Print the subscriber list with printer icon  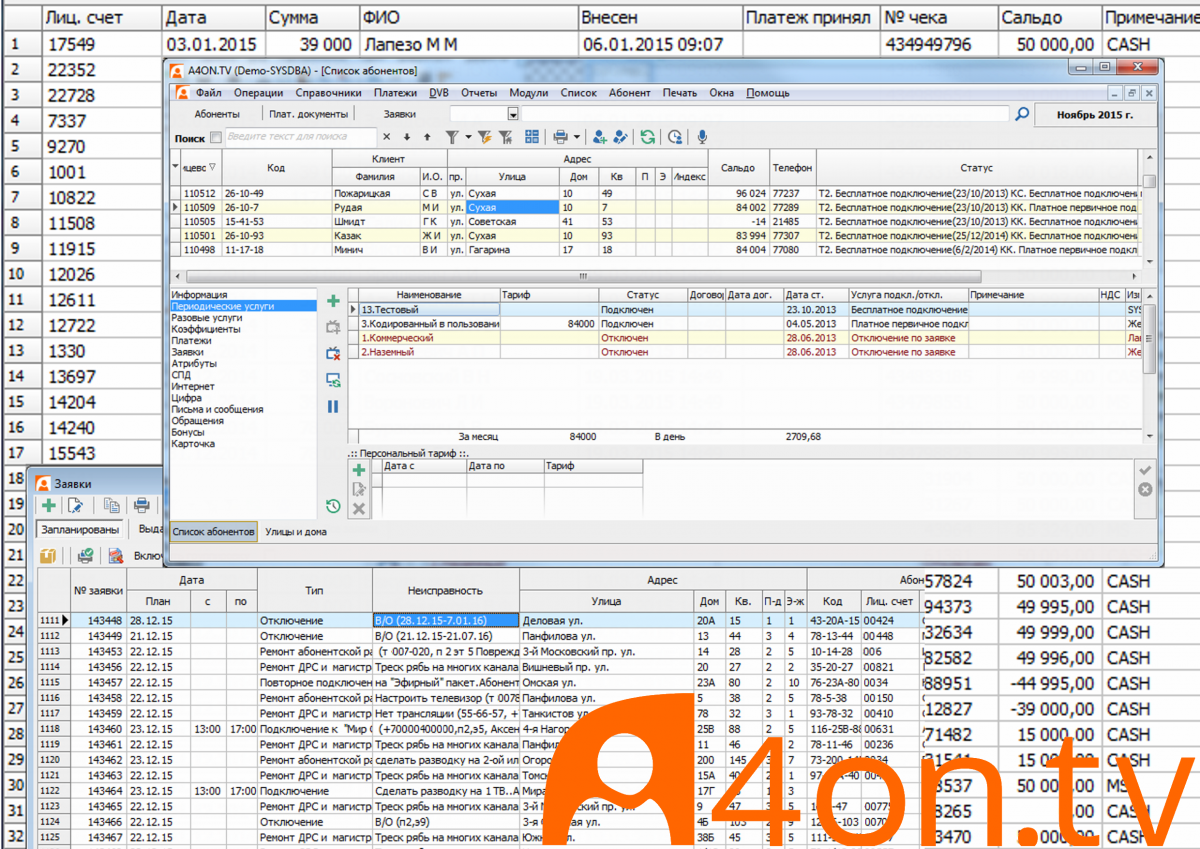coord(561,137)
